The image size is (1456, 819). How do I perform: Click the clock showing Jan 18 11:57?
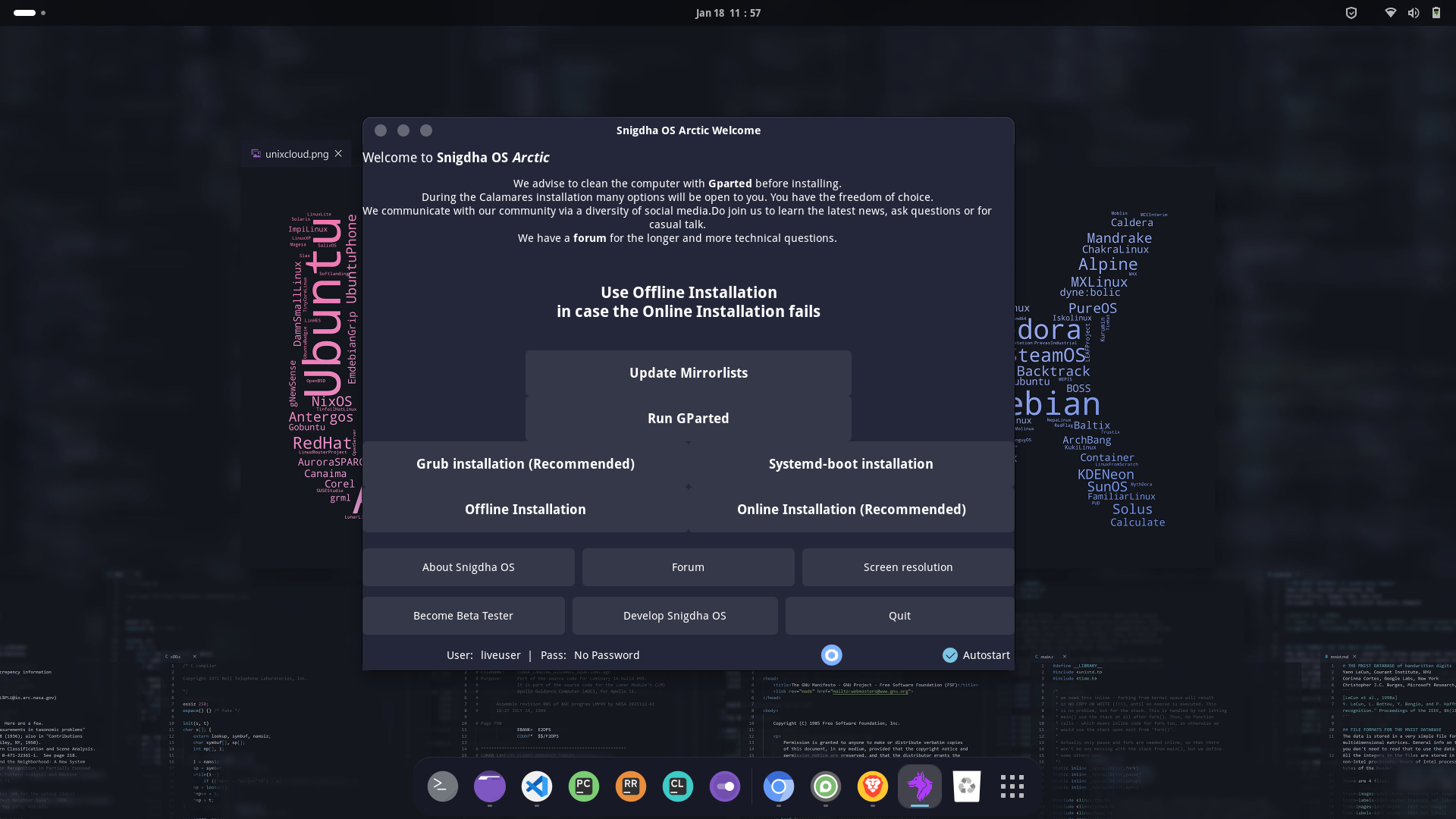coord(727,12)
